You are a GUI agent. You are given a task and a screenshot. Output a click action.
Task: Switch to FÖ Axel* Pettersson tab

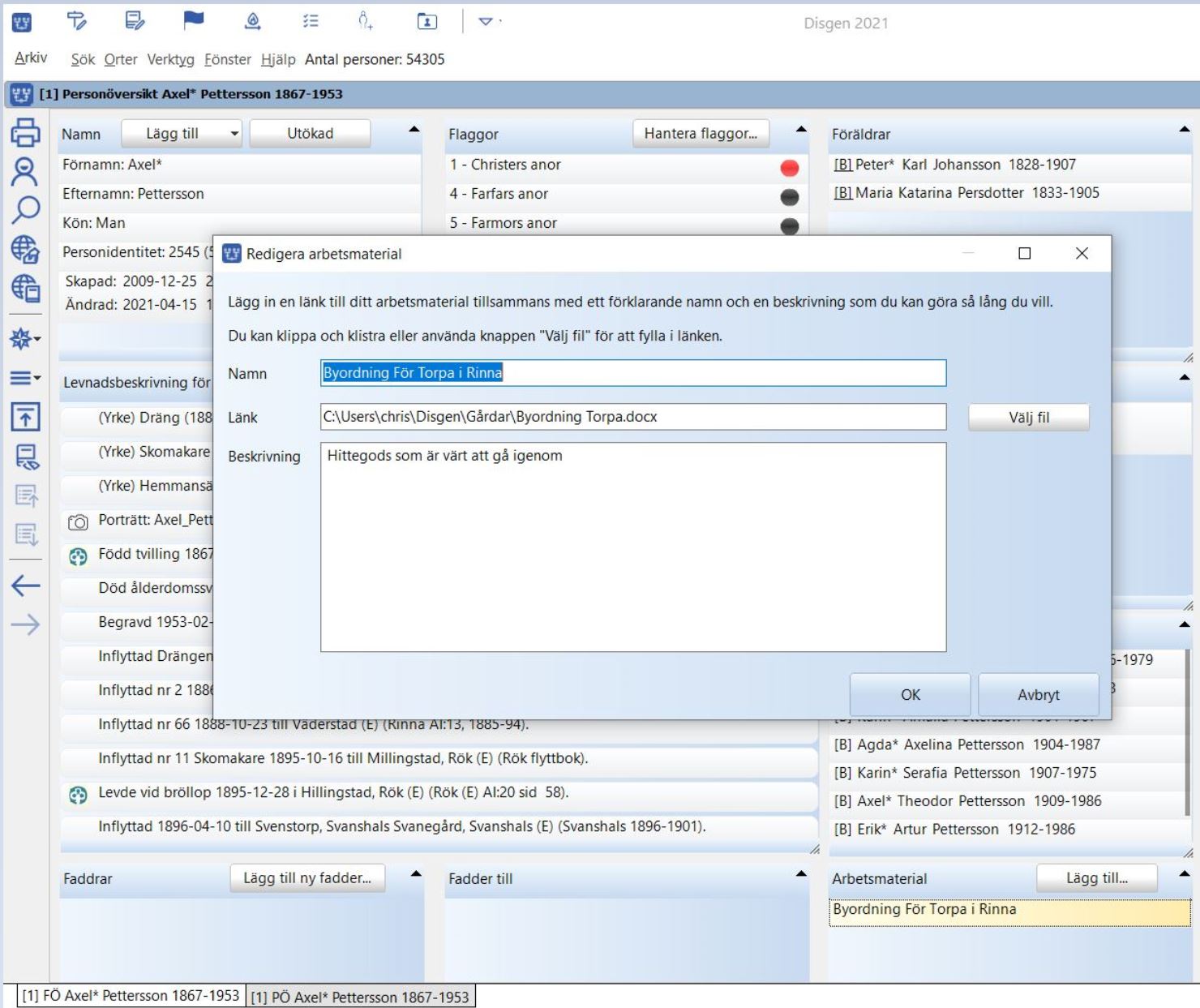(131, 996)
